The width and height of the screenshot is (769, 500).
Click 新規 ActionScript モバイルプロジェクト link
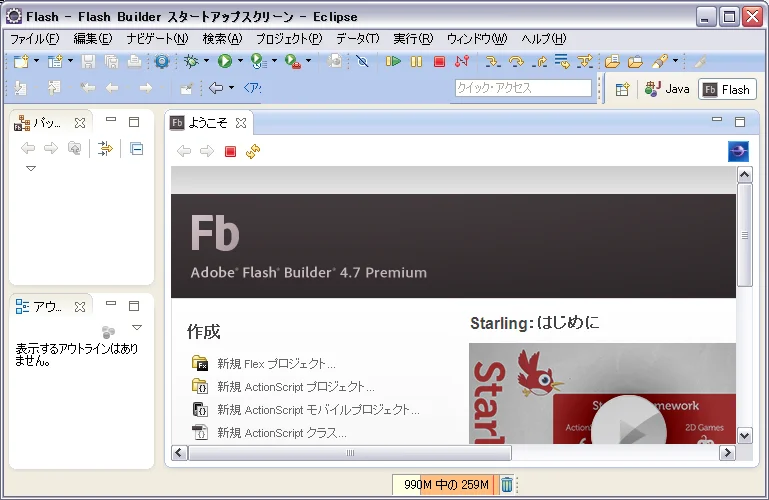(318, 410)
